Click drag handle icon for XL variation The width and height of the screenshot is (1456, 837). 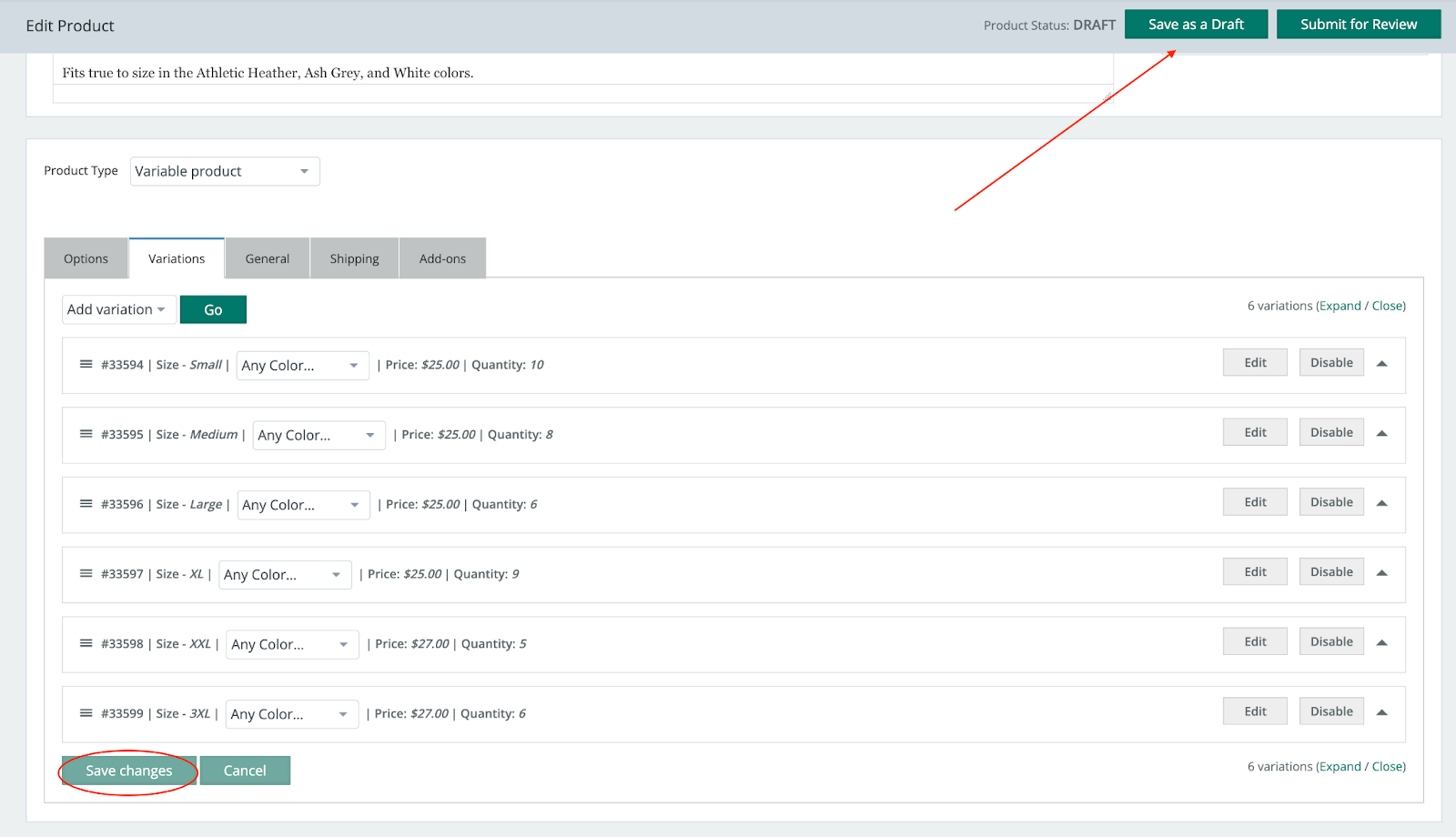86,573
